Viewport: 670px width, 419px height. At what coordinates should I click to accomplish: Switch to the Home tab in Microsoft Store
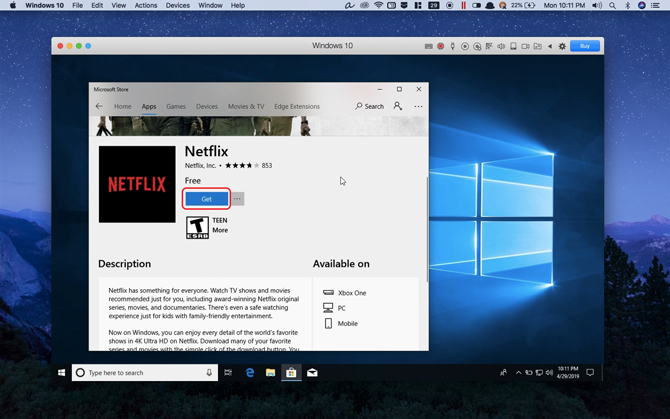[123, 106]
